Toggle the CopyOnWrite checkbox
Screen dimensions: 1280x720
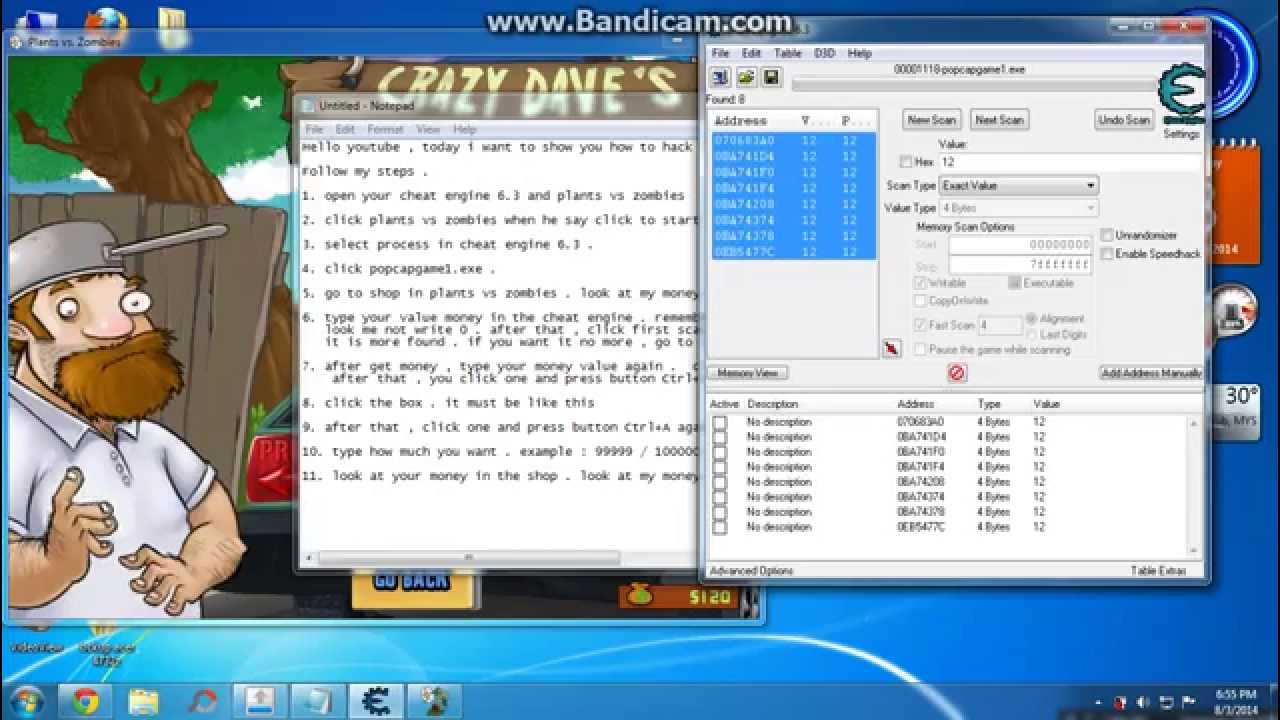(920, 301)
